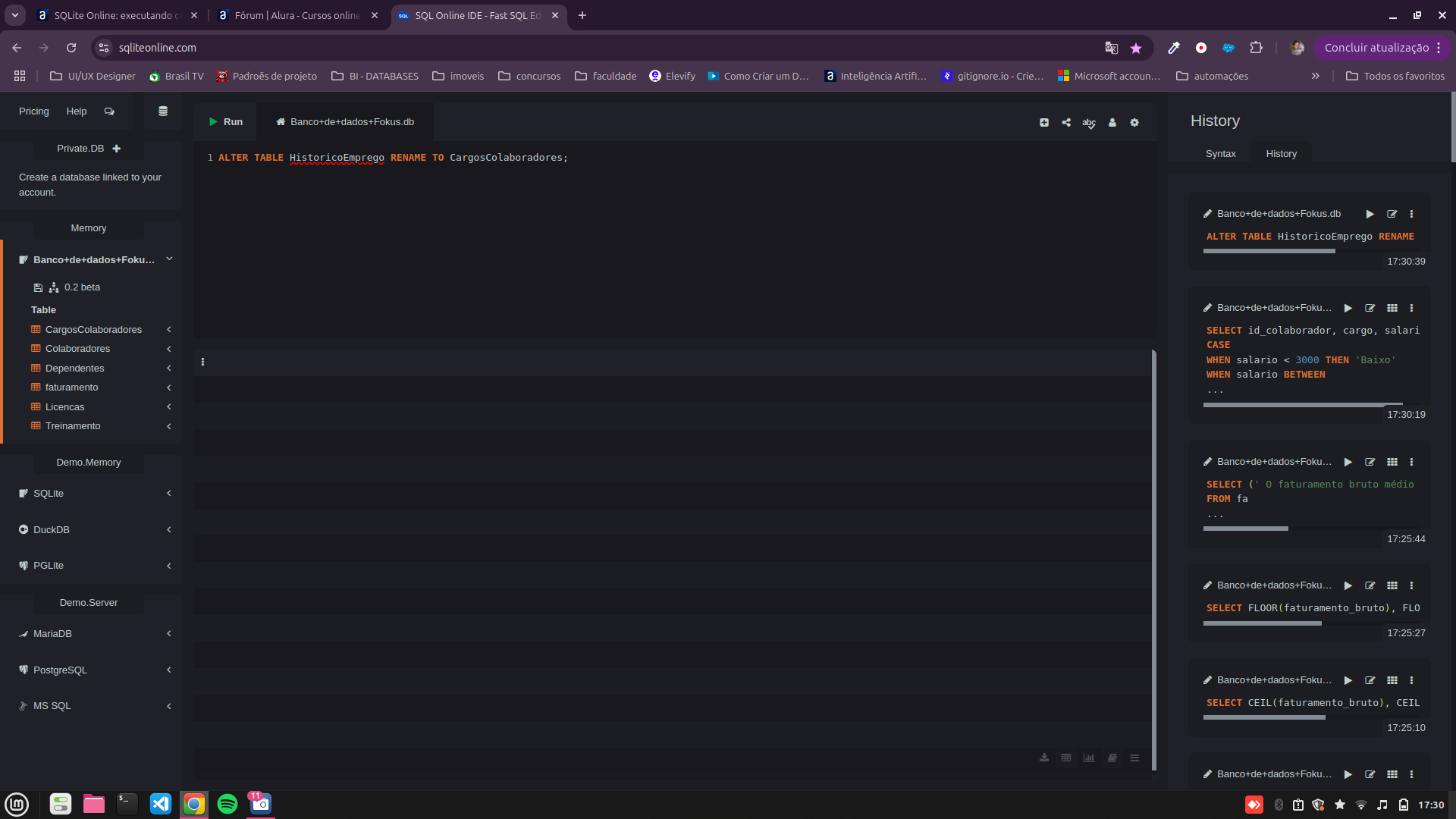Click the SQL editor query line
The image size is (1456, 819).
393,158
